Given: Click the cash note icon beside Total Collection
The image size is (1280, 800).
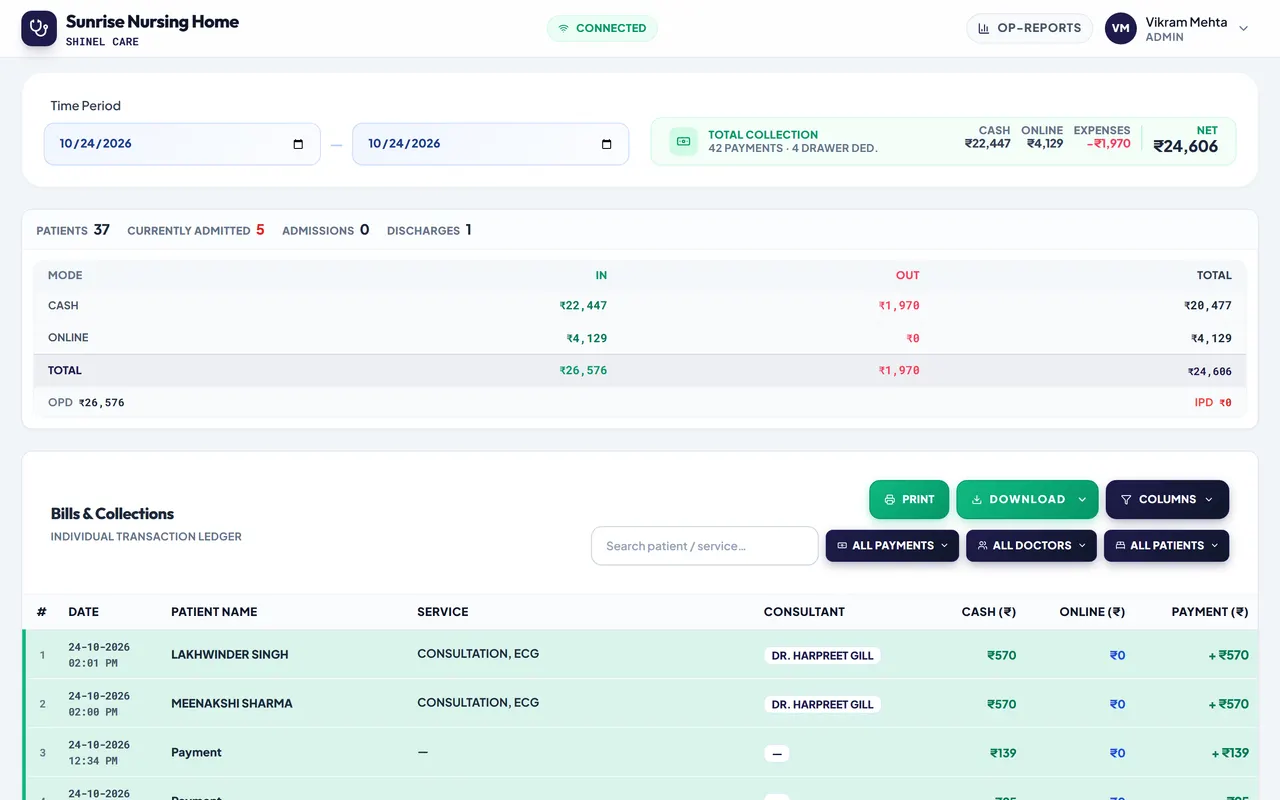Looking at the screenshot, I should [683, 141].
